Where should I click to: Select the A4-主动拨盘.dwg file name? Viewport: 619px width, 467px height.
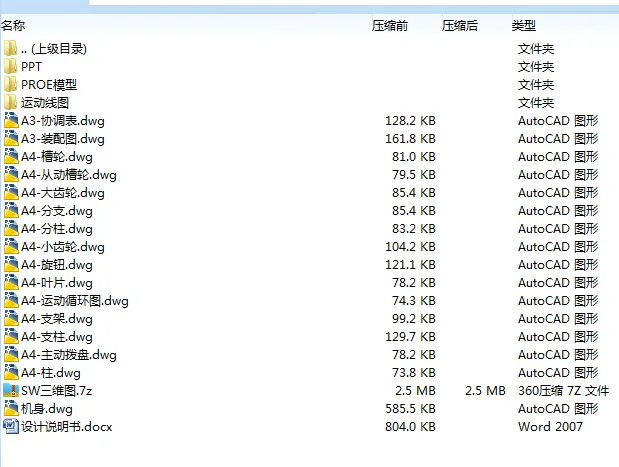pos(69,354)
